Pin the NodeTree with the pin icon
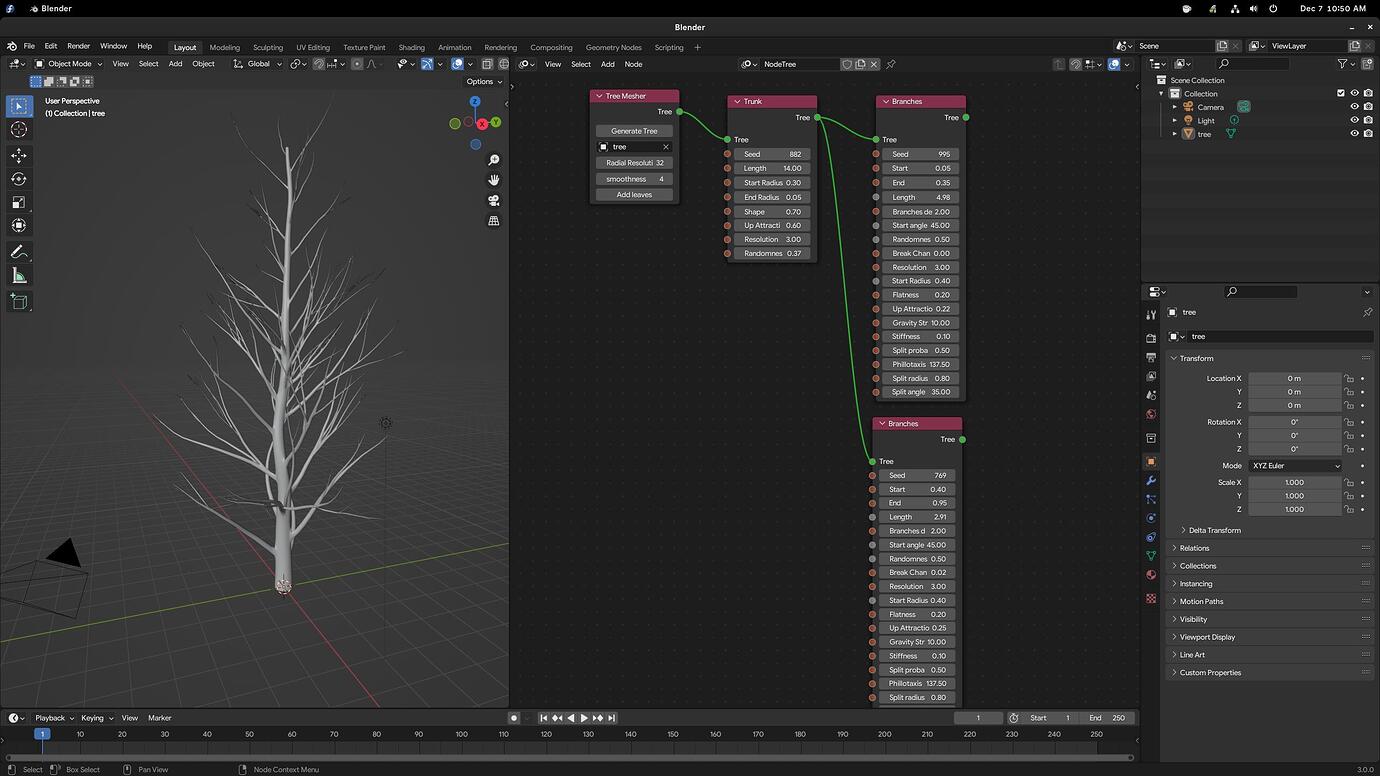This screenshot has width=1380, height=776. [x=890, y=64]
